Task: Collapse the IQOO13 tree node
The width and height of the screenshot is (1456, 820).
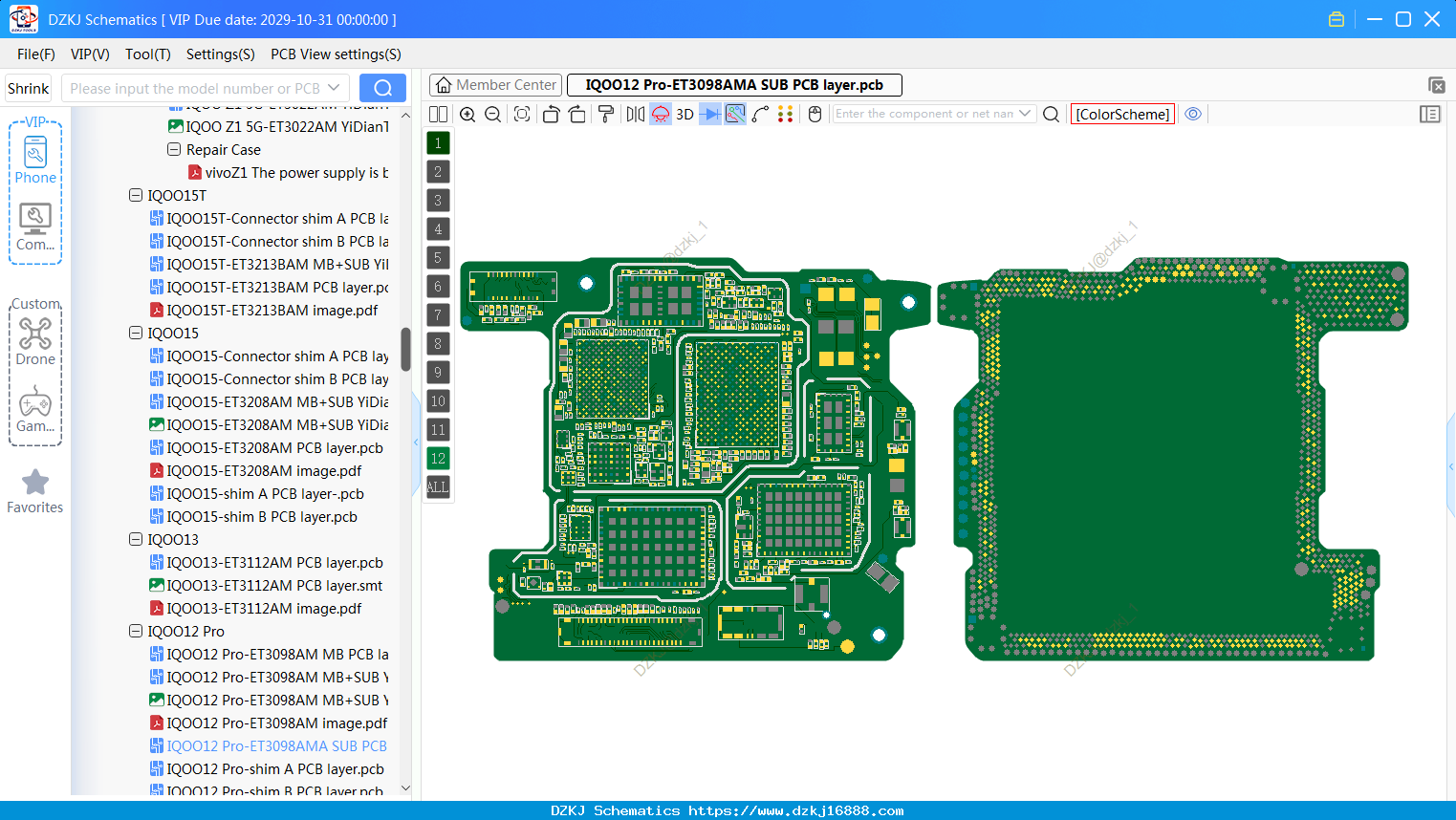Action: [136, 539]
